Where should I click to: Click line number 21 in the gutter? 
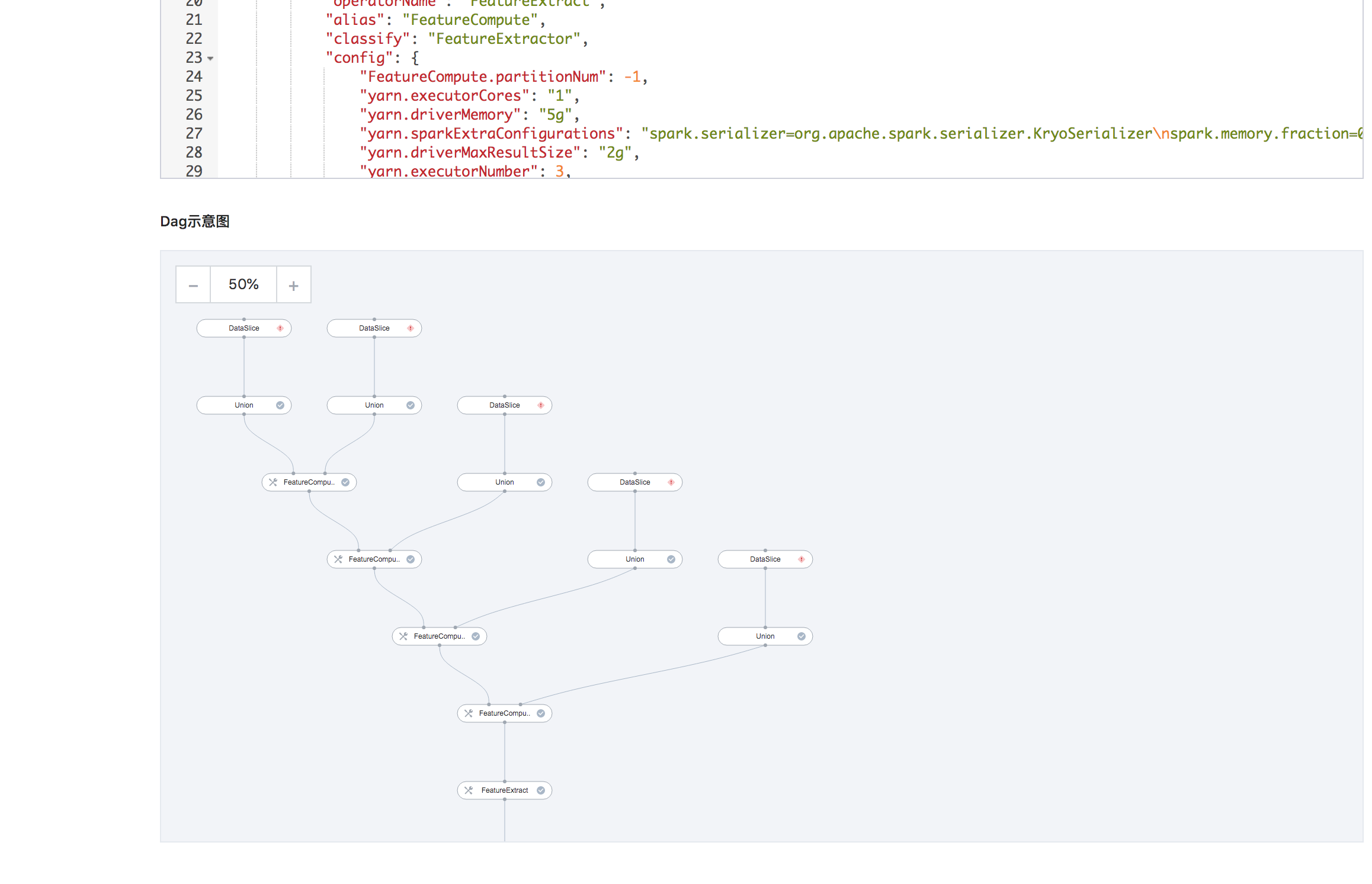pyautogui.click(x=194, y=20)
